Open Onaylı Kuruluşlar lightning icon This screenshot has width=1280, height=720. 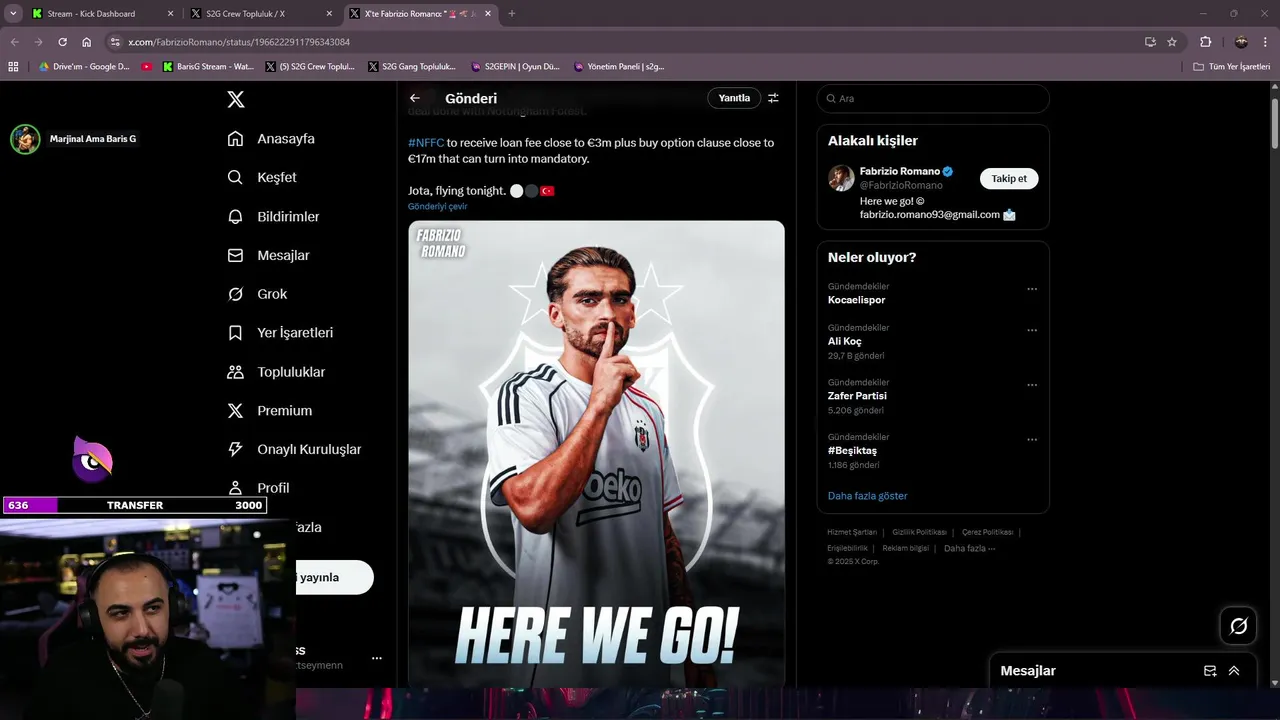[x=235, y=449]
